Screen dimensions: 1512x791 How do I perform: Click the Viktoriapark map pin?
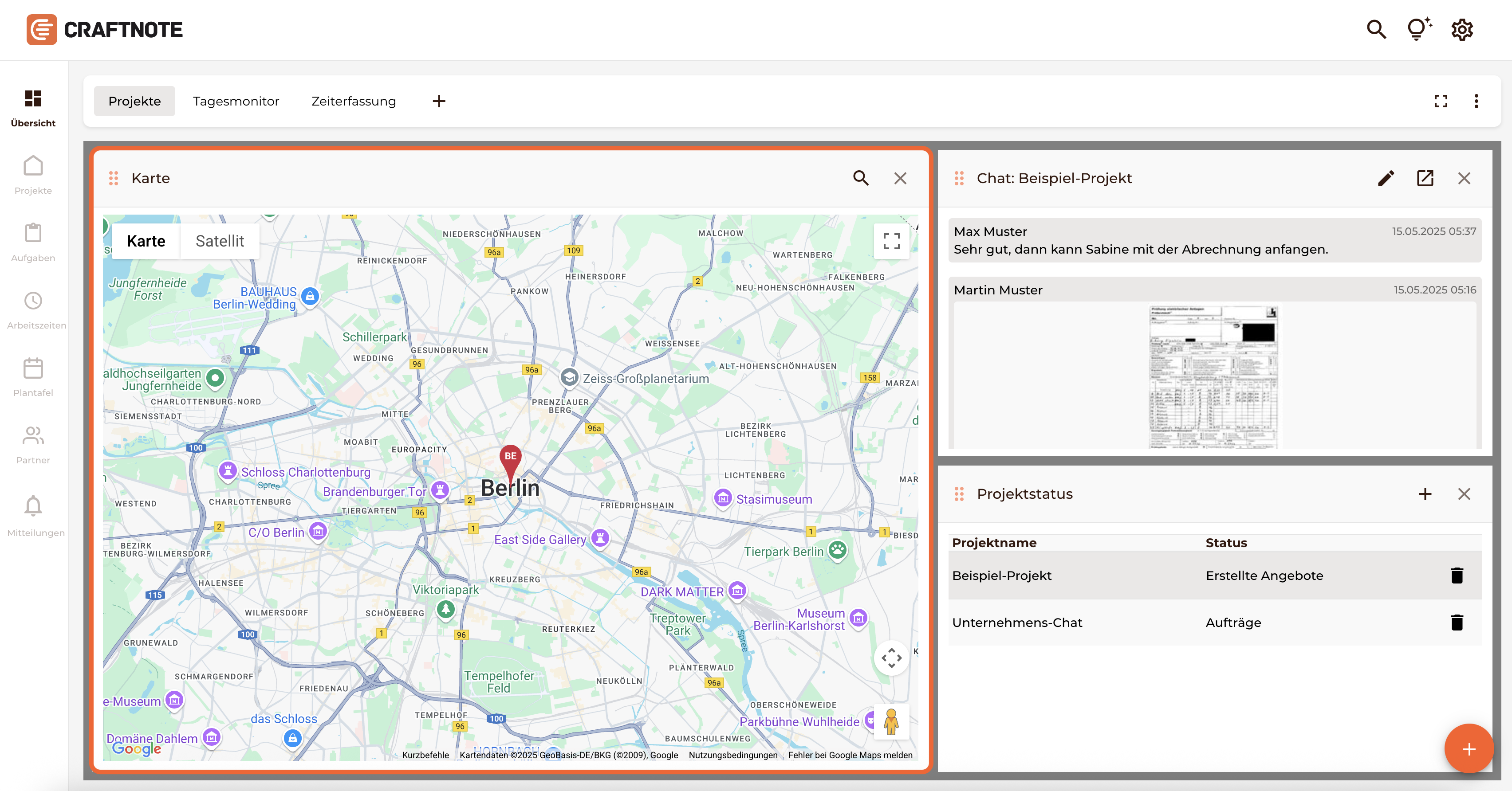coord(445,610)
